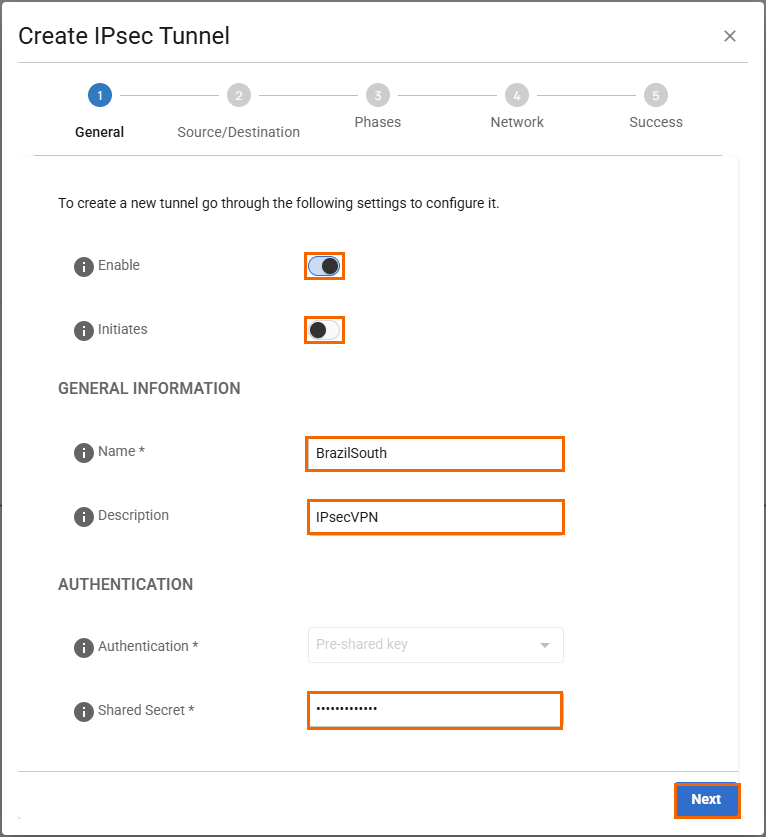766x837 pixels.
Task: Select step 5 Success
Action: pos(655,96)
